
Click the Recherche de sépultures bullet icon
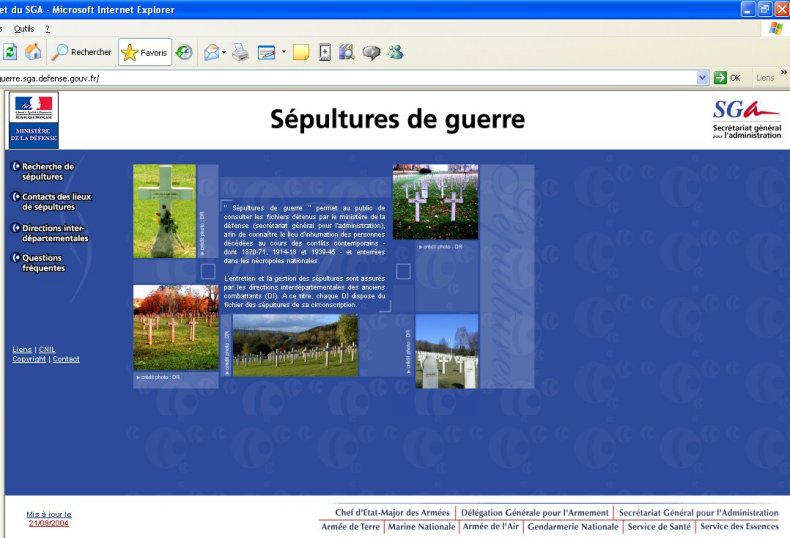tap(16, 166)
